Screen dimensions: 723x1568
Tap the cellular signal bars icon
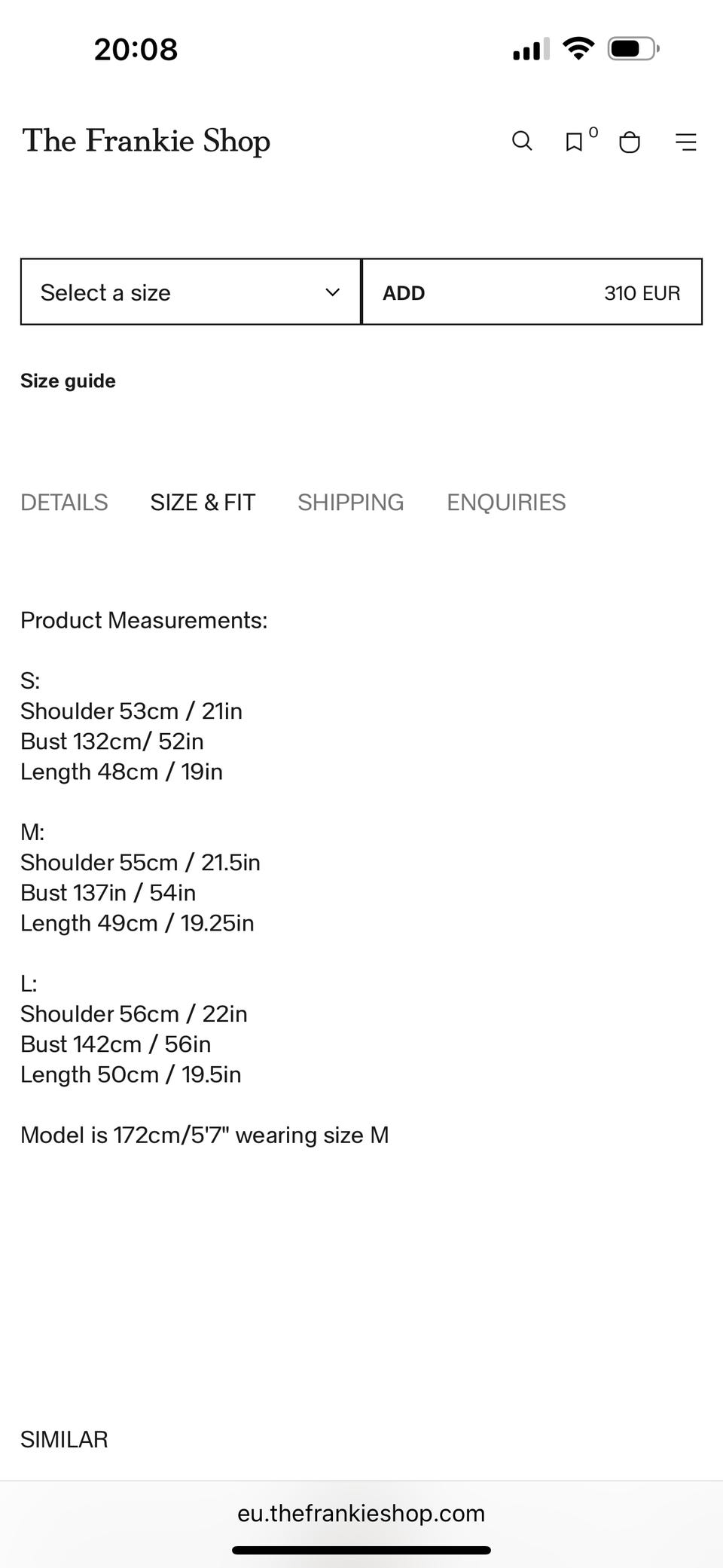(x=531, y=50)
